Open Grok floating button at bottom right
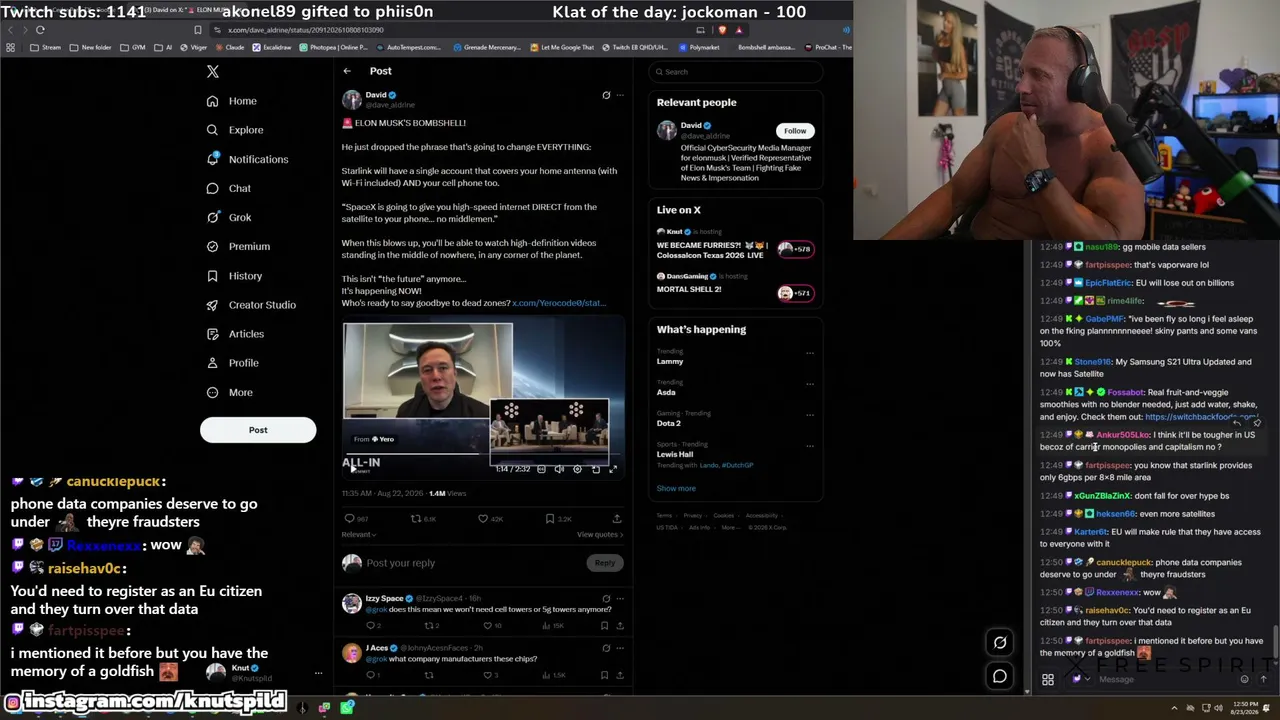Image resolution: width=1280 pixels, height=720 pixels. 1000,643
